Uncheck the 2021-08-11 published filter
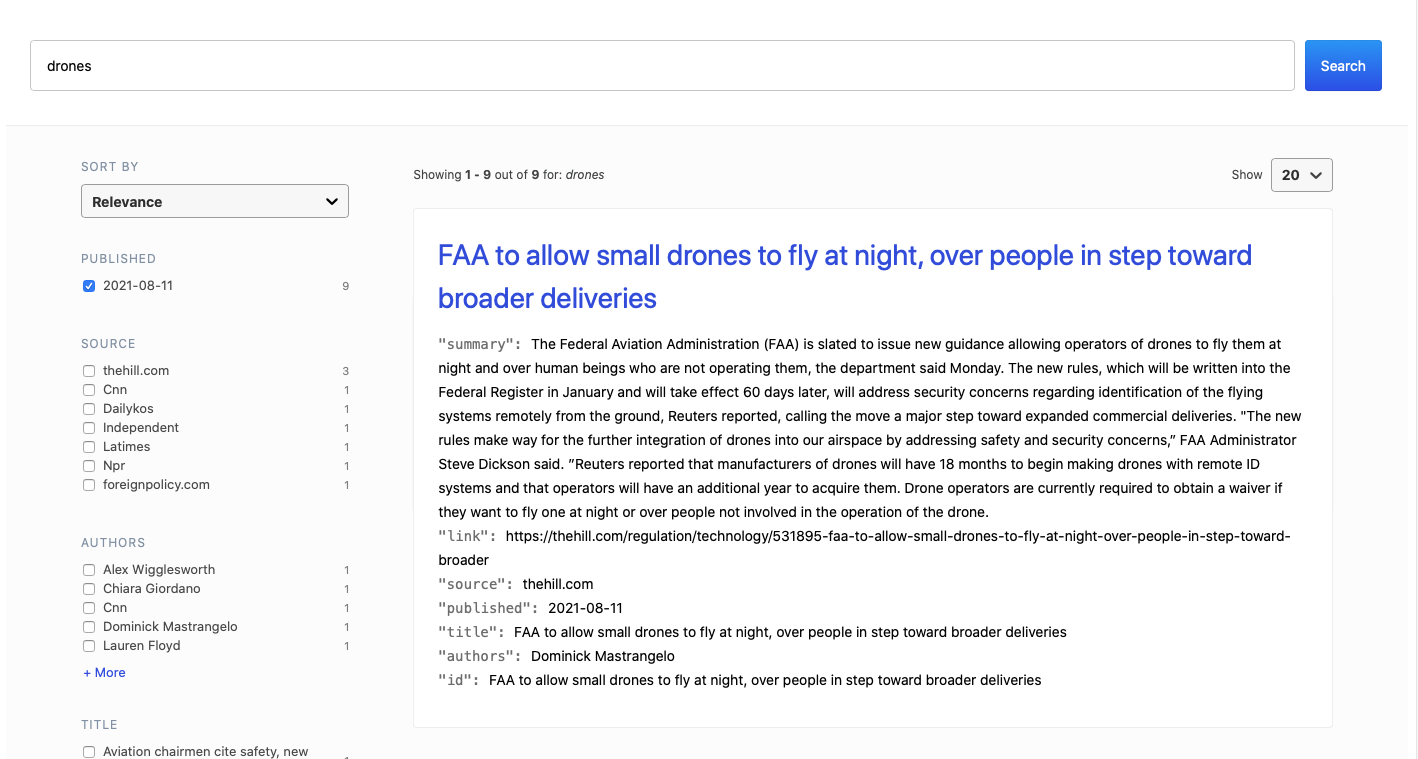This screenshot has height=759, width=1418. [89, 285]
